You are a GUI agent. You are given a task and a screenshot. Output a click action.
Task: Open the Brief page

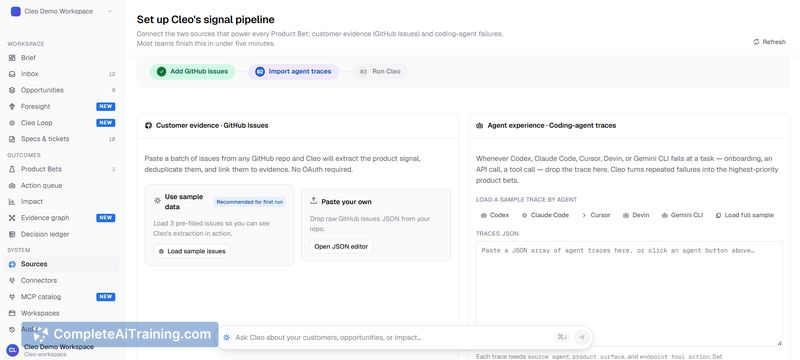(x=62, y=58)
